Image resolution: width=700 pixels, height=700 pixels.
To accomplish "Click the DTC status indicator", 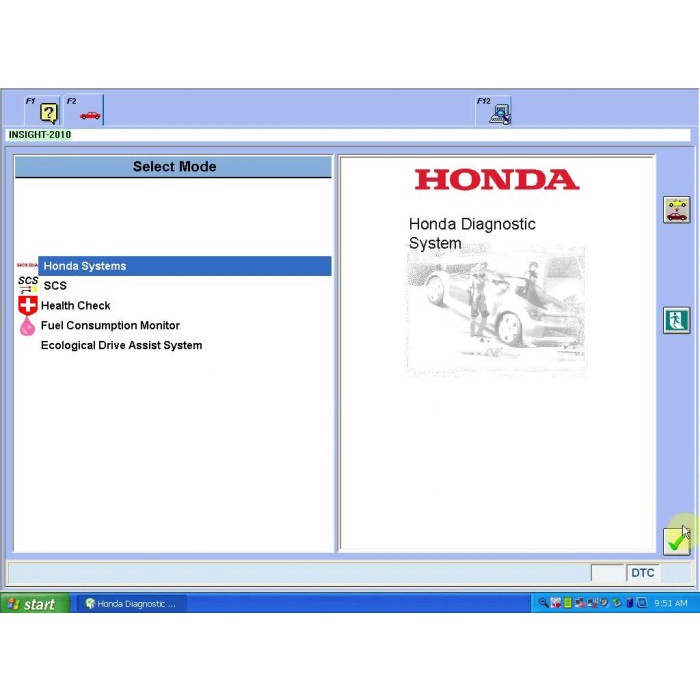I will pos(642,573).
